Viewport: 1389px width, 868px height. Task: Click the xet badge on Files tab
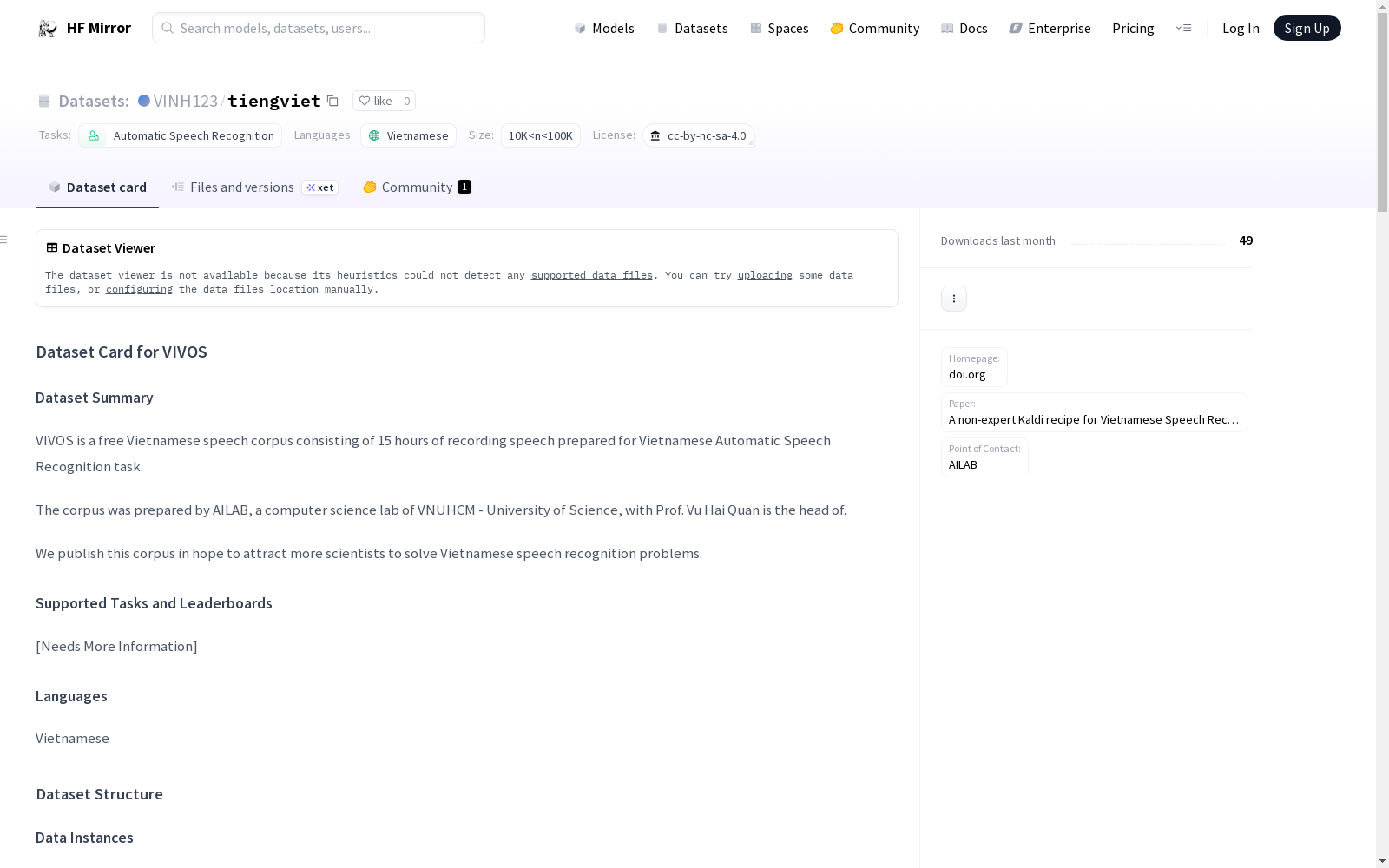[319, 187]
